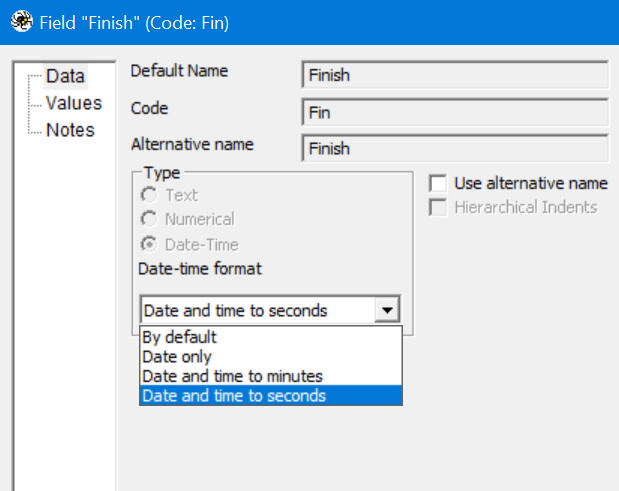This screenshot has height=491, width=619.
Task: Open the Values tree item
Action: 73,103
